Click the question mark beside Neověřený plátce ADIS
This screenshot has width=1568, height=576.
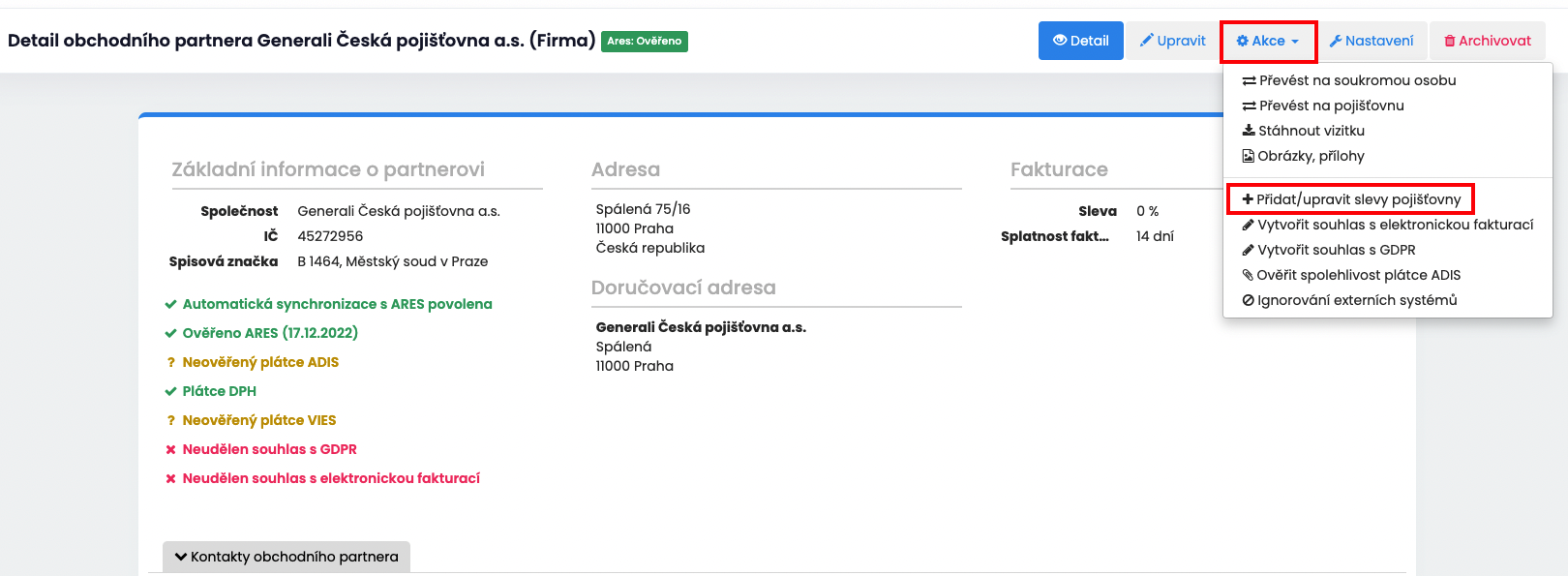coord(171,363)
